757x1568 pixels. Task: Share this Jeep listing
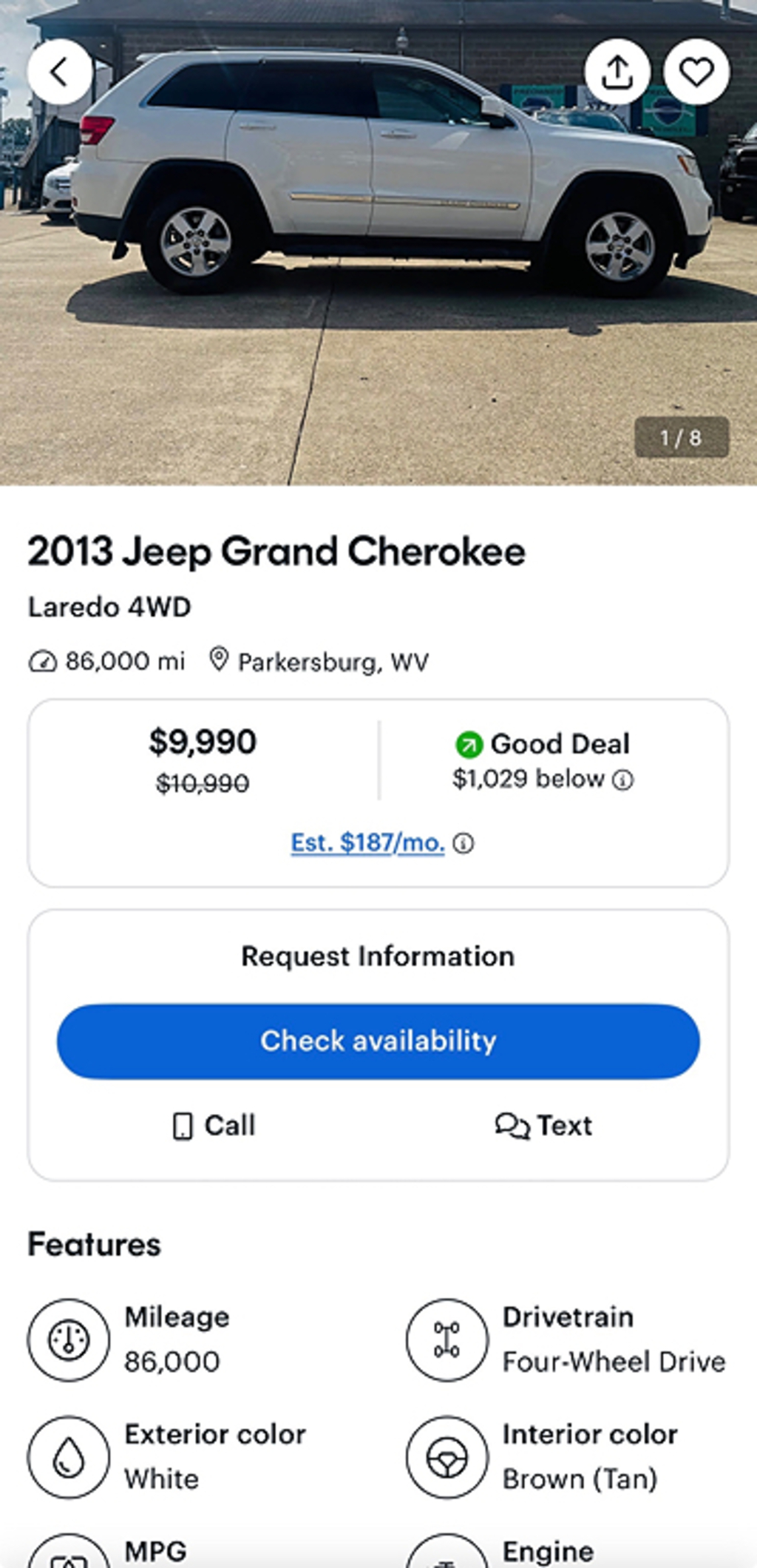point(617,72)
